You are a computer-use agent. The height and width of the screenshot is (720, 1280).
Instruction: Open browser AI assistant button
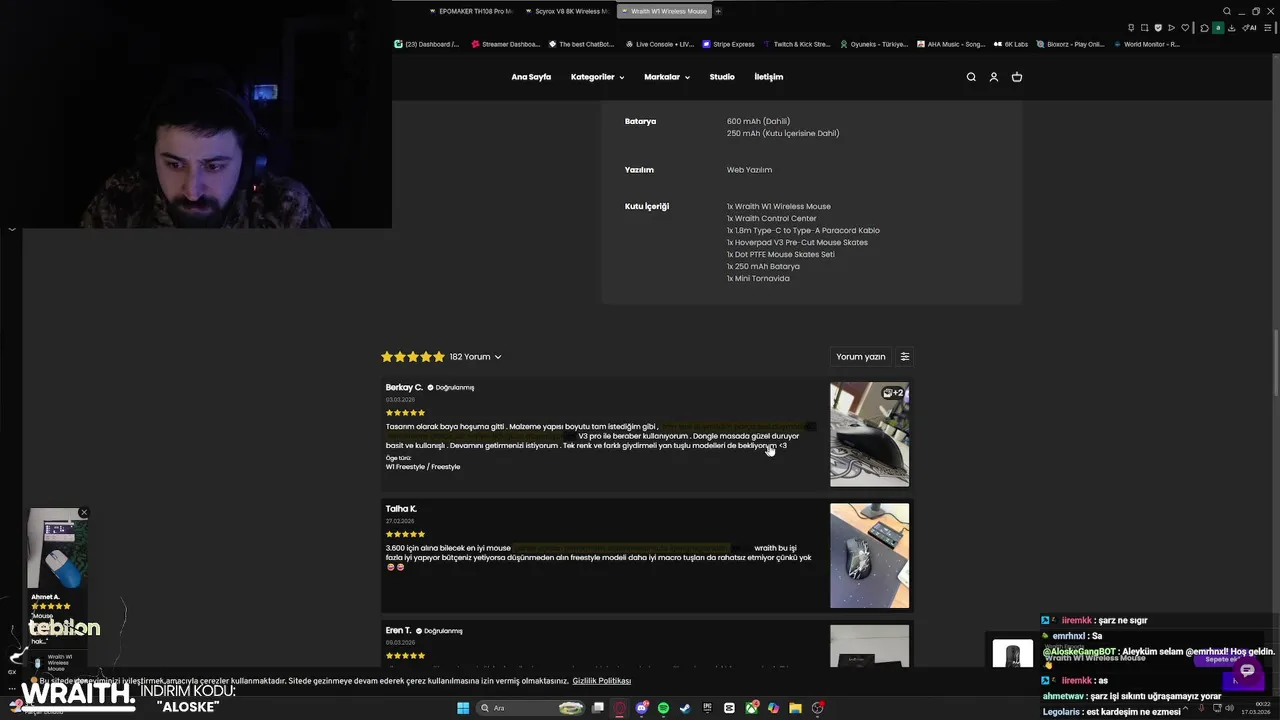[1250, 28]
